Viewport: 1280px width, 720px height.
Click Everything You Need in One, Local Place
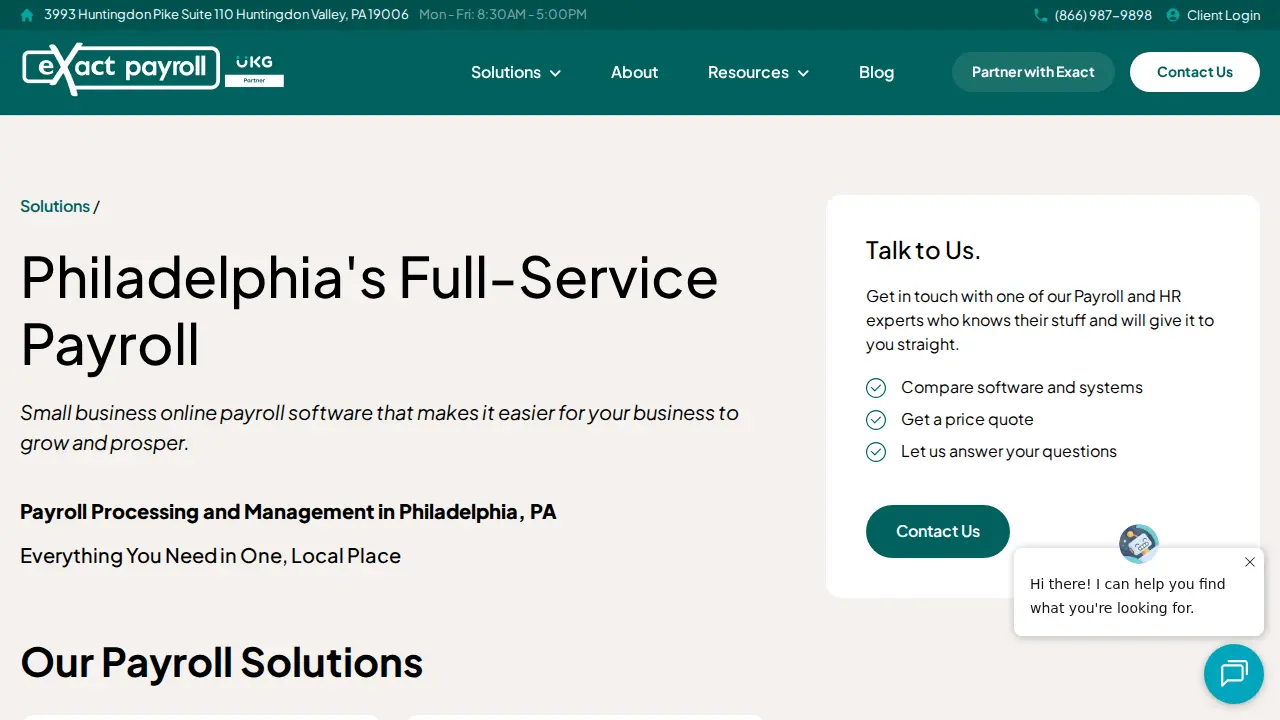210,556
